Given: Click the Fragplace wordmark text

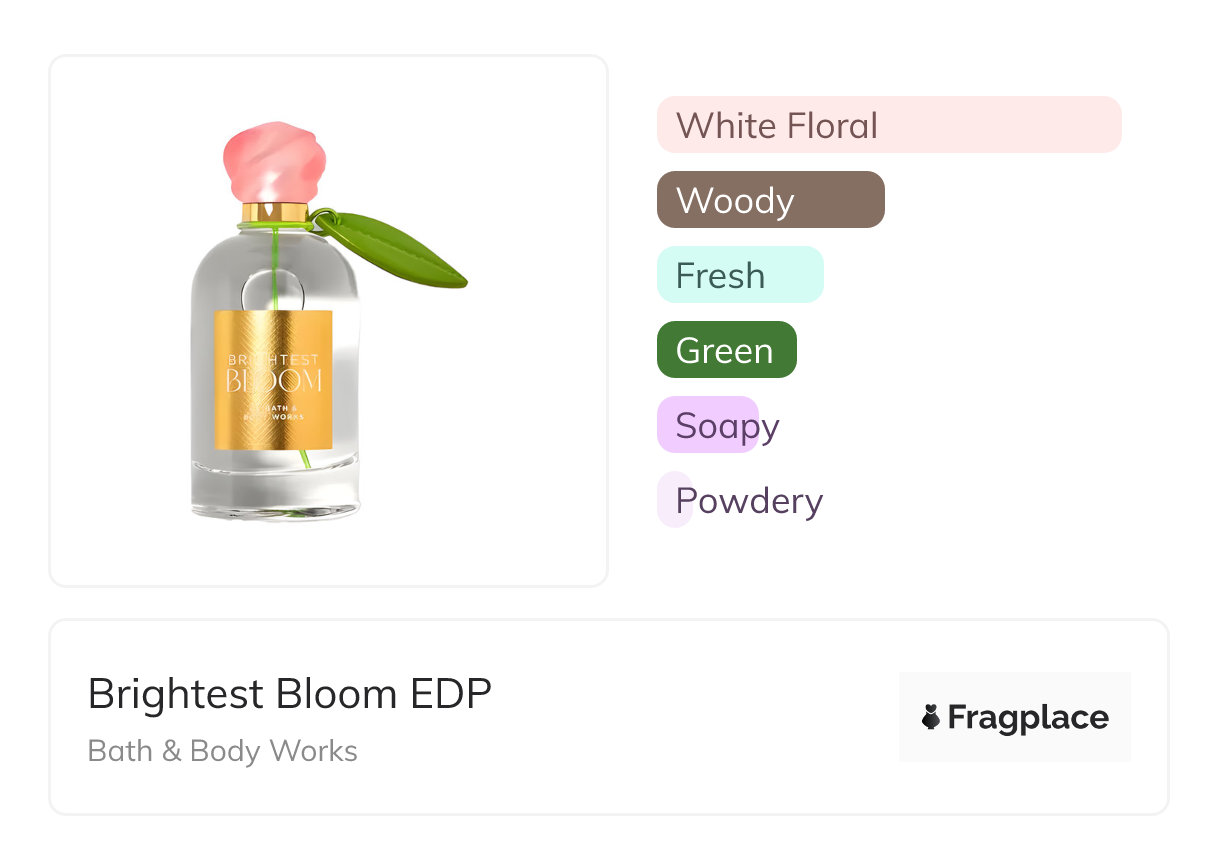Looking at the screenshot, I should [1028, 717].
